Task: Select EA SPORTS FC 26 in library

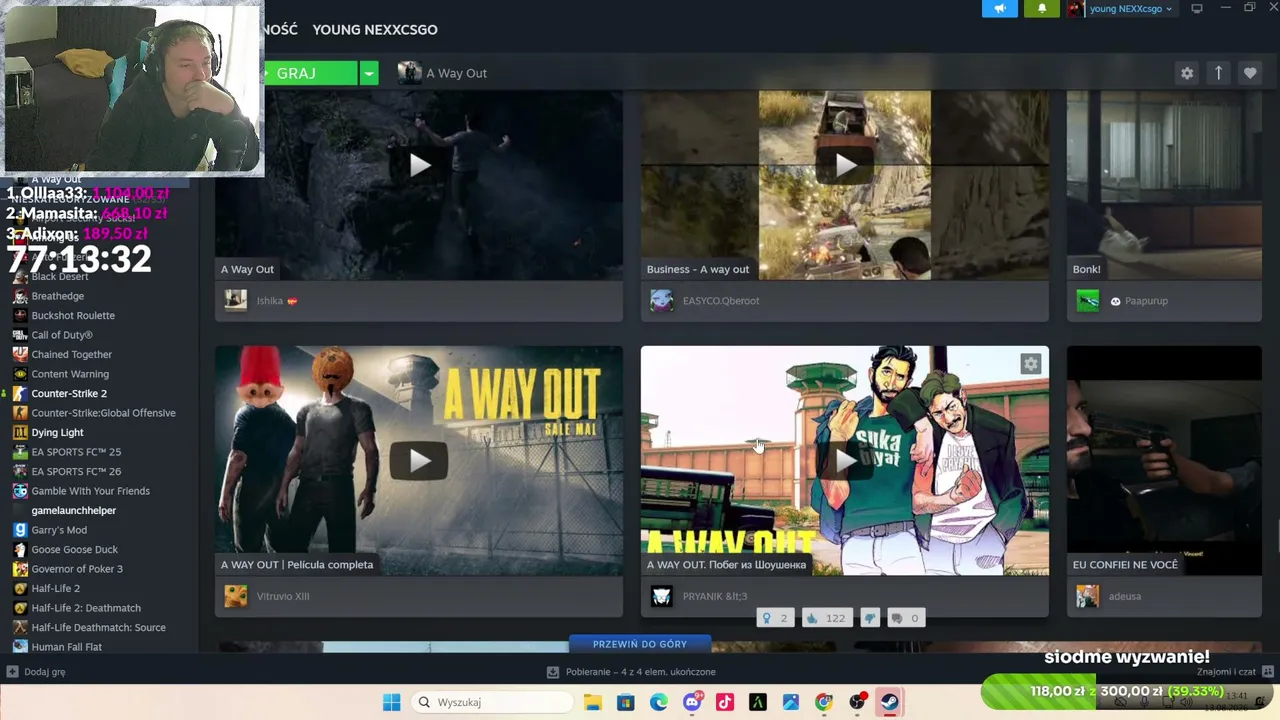Action: (76, 472)
